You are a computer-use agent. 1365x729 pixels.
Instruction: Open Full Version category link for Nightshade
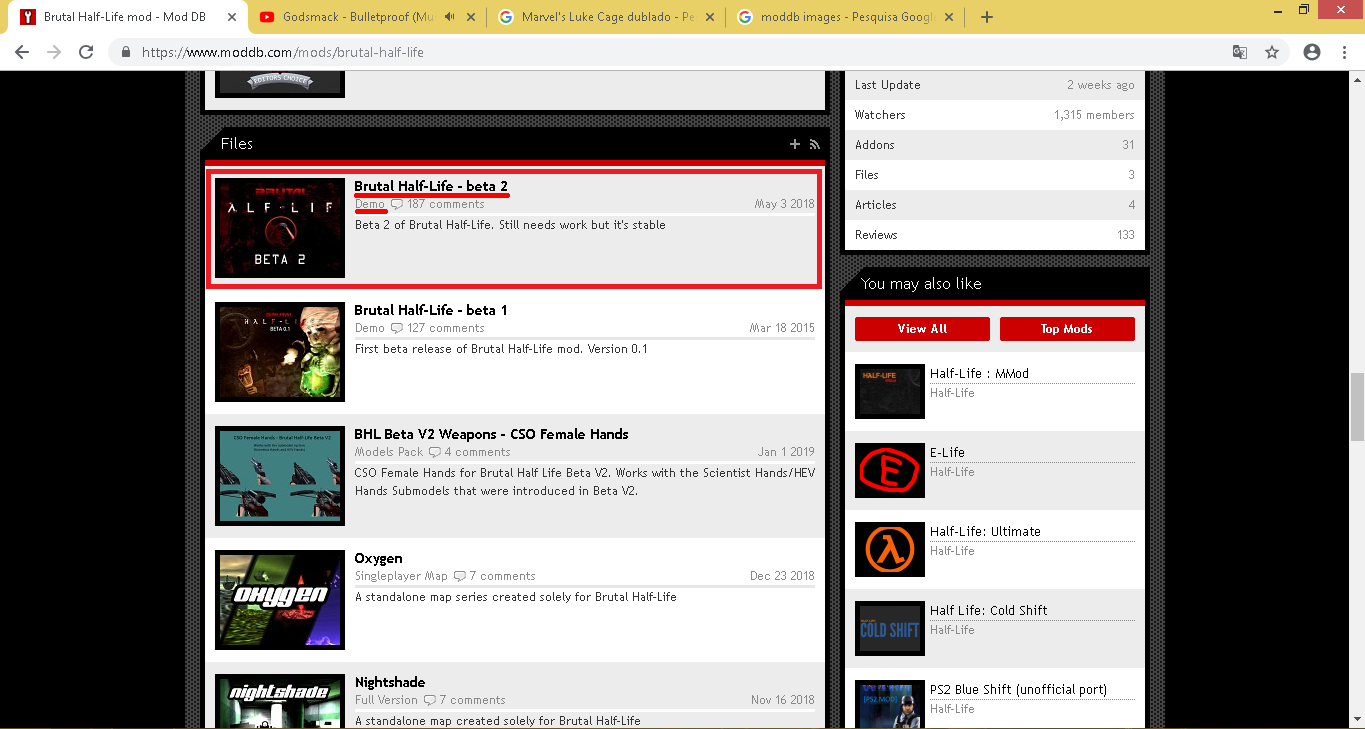coord(386,700)
